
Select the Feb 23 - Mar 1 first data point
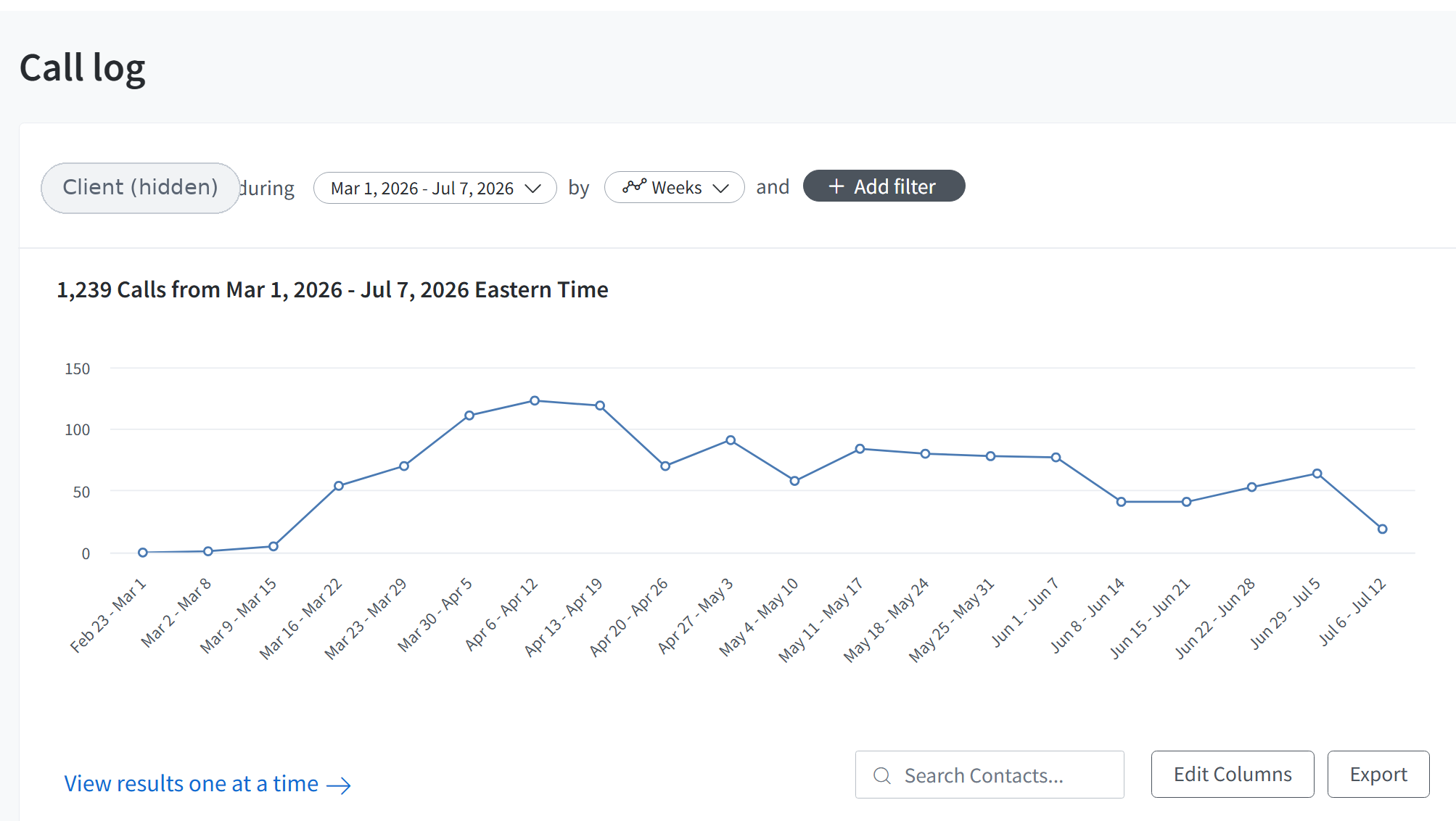143,553
